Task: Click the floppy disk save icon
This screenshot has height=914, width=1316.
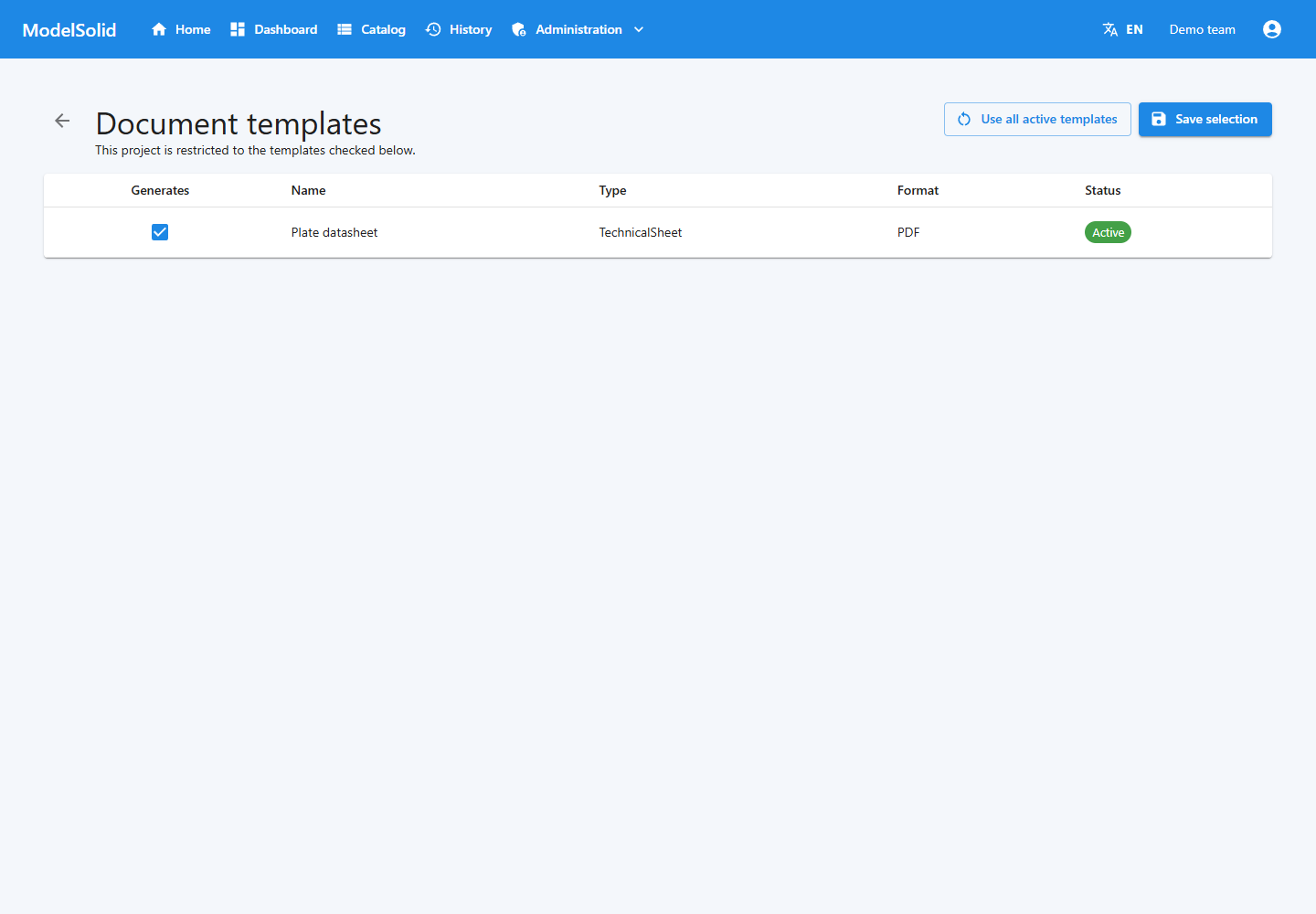Action: (x=1158, y=119)
